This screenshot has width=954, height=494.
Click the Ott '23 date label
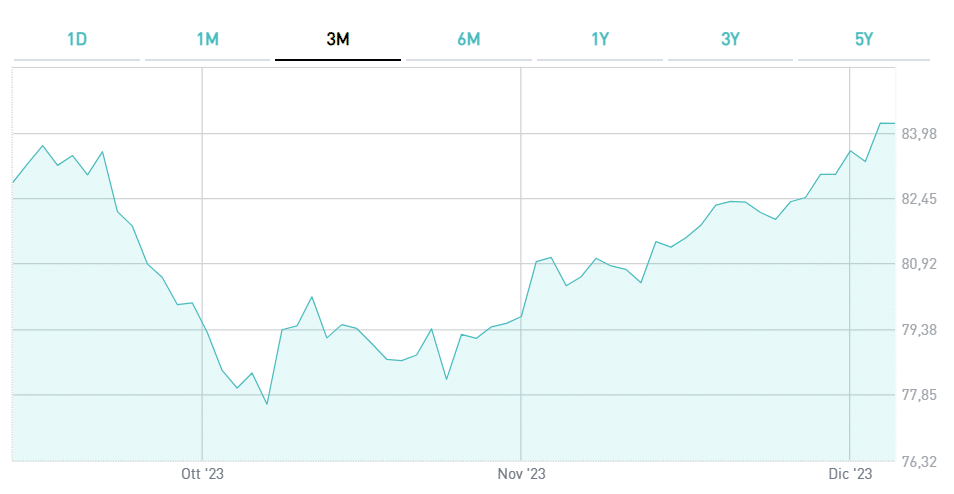202,473
